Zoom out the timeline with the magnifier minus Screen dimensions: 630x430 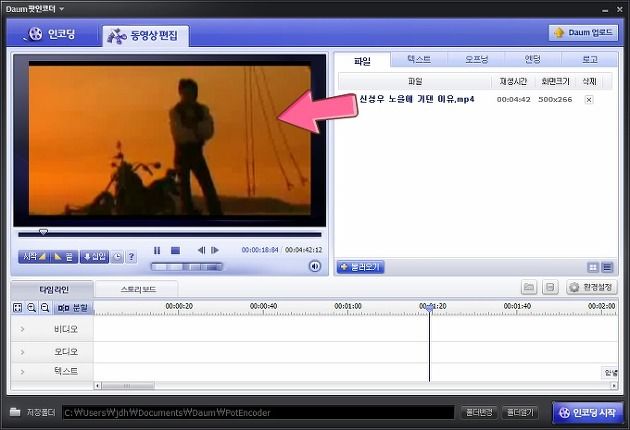[x=45, y=308]
